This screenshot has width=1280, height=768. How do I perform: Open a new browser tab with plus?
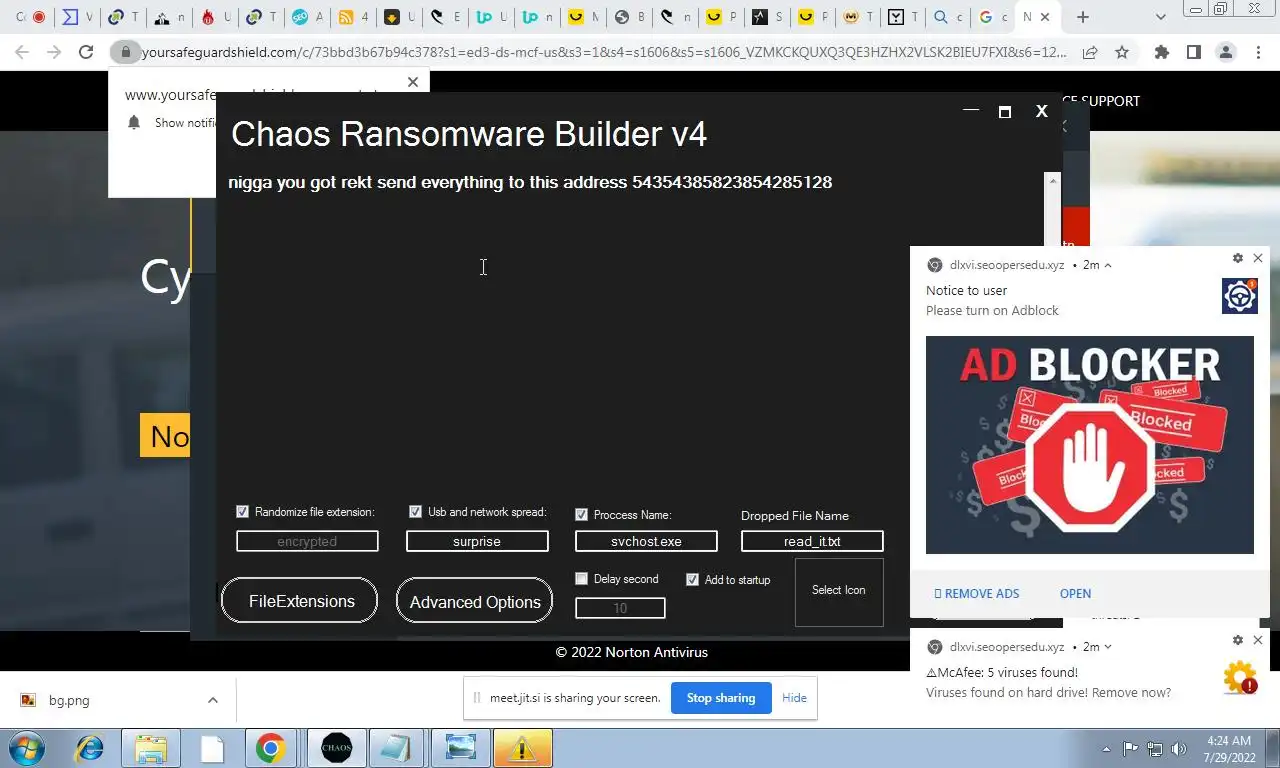pos(1083,17)
